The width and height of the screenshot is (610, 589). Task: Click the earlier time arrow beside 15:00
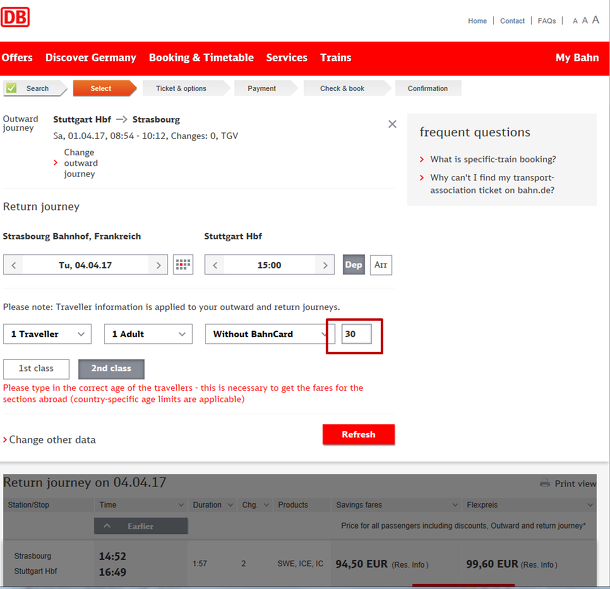point(215,265)
